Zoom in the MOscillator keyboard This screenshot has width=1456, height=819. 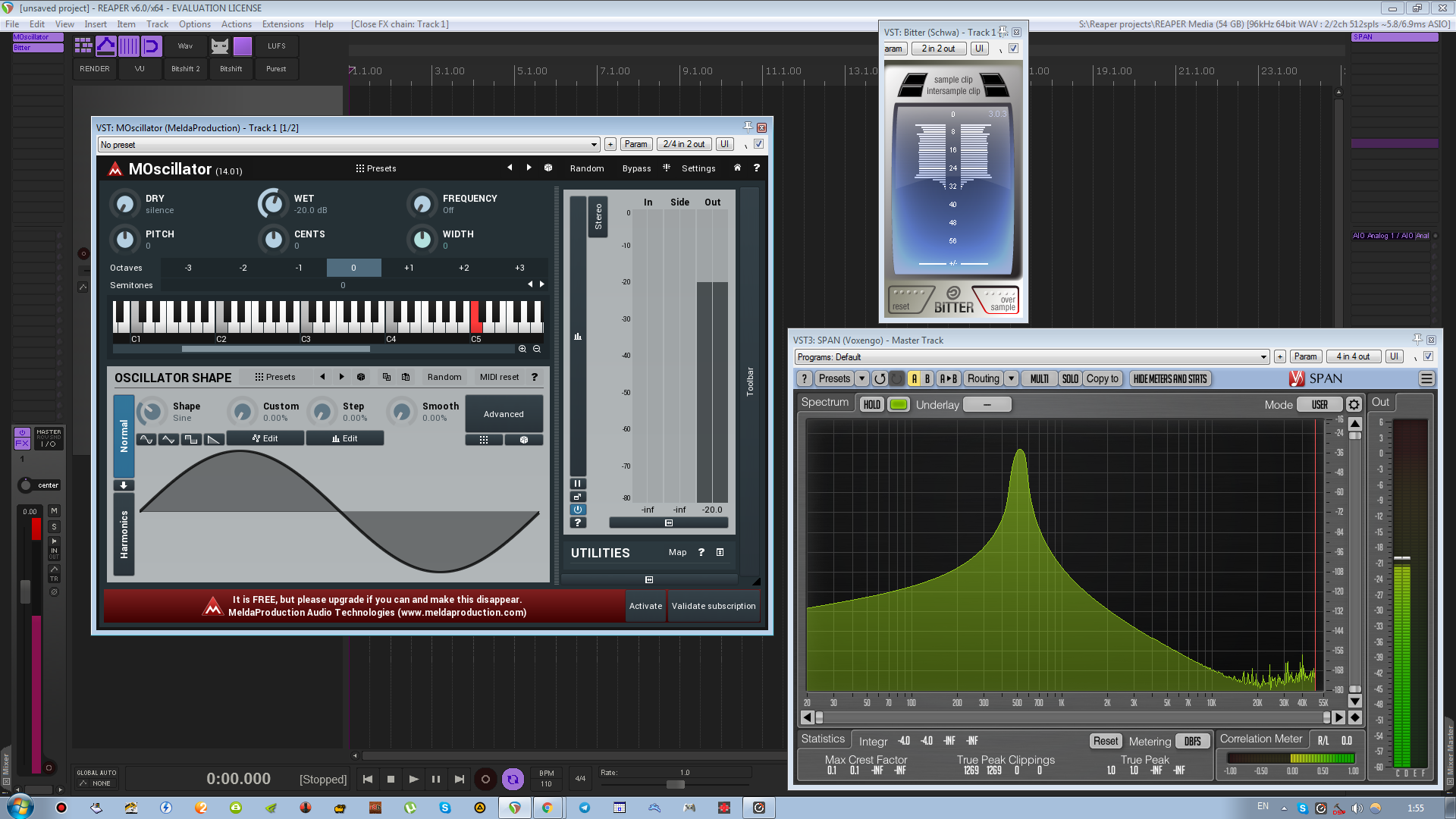click(522, 349)
